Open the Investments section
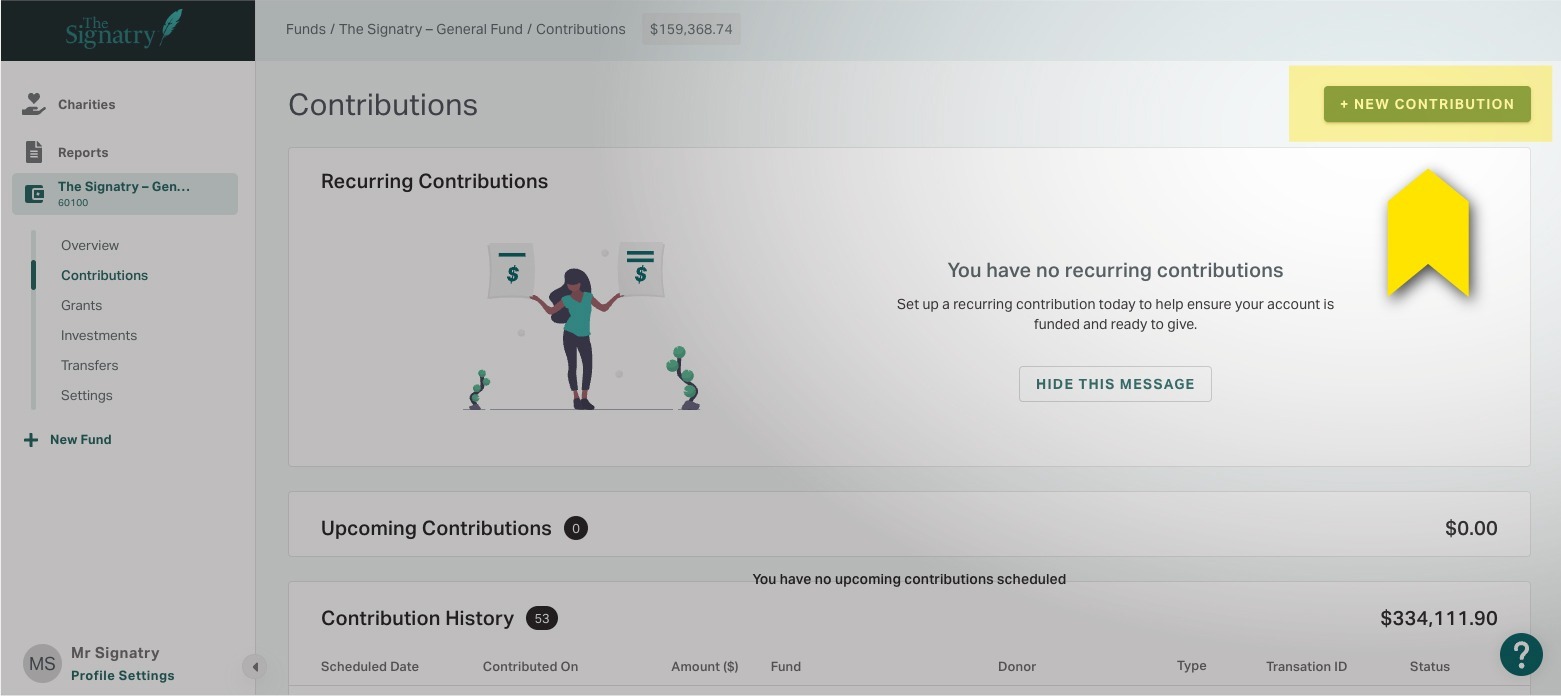Screen dimensions: 1561x696 click(x=99, y=335)
